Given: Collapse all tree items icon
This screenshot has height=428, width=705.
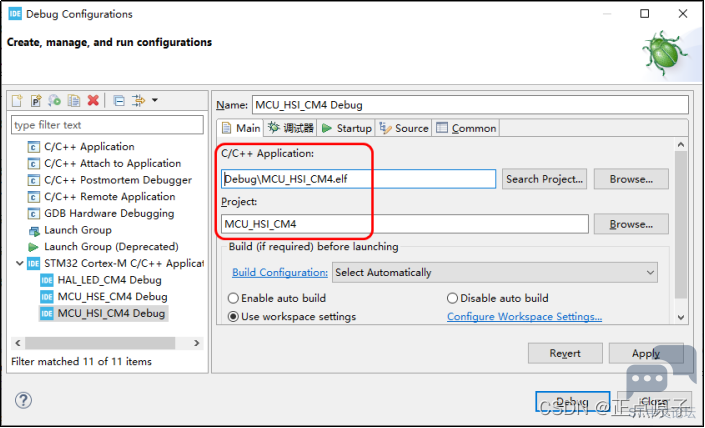Looking at the screenshot, I should pos(119,100).
